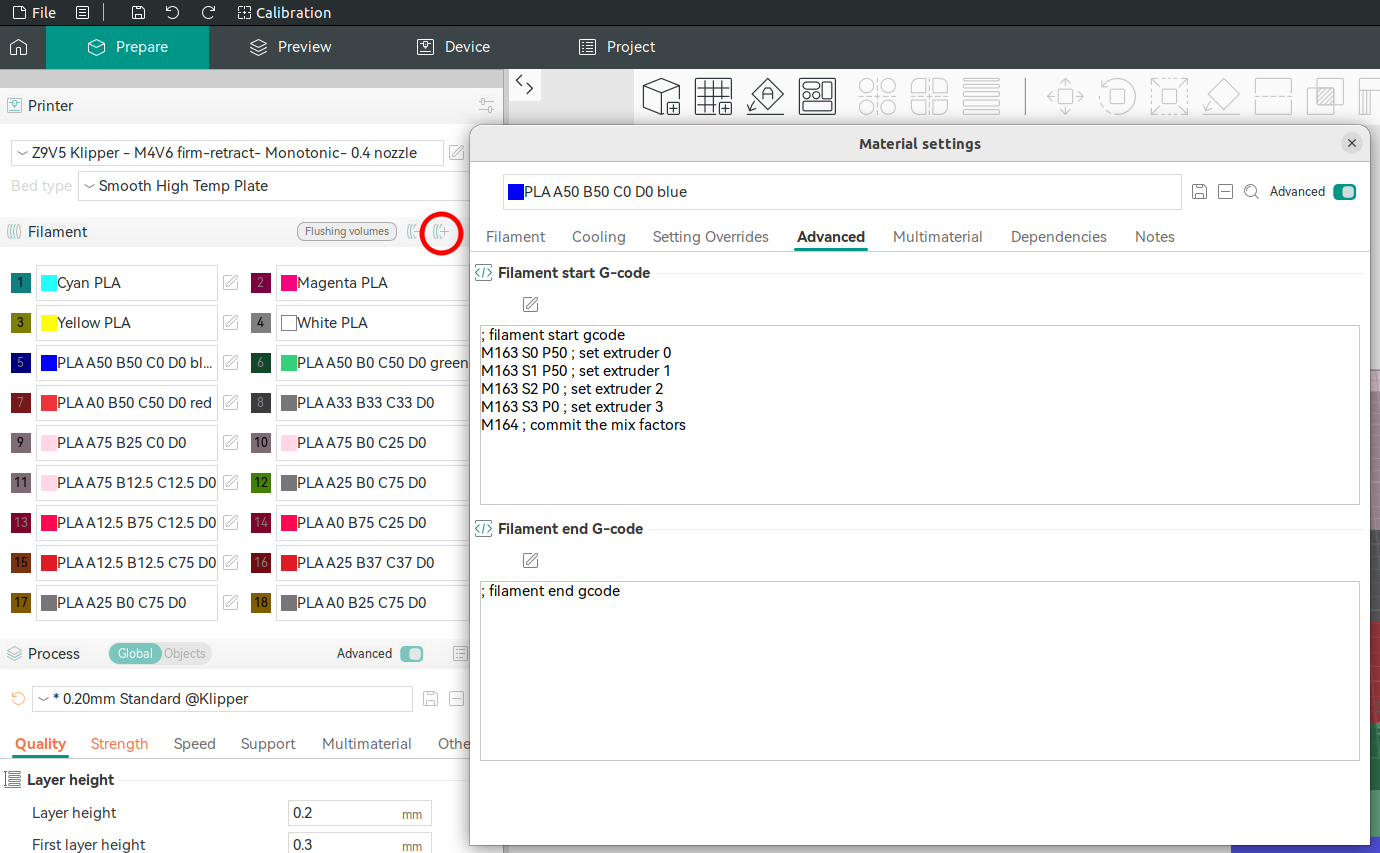The image size is (1380, 853).
Task: Open the File menu dropdown arrow icon
Action: pyautogui.click(x=83, y=13)
